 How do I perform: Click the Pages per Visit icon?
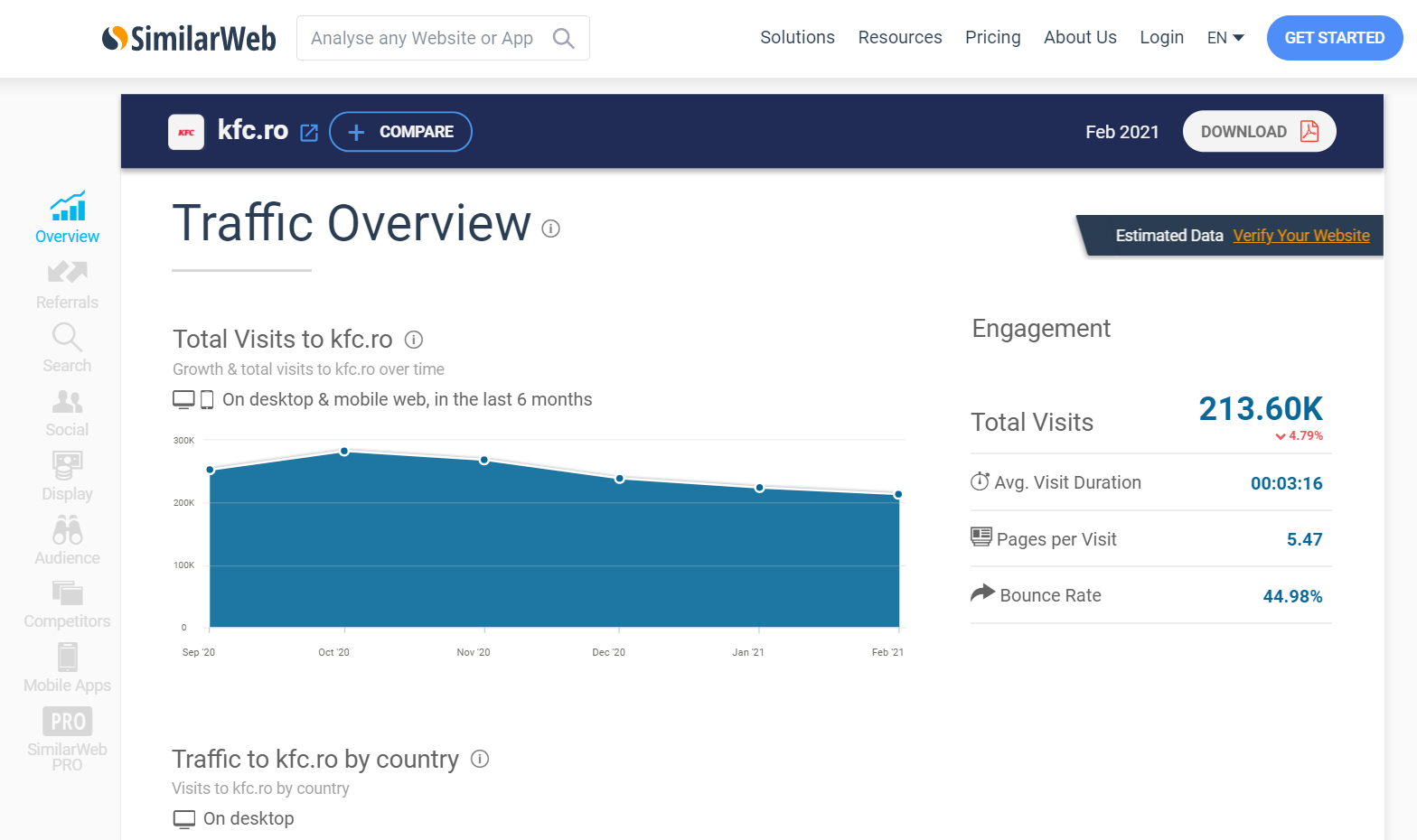pos(981,537)
